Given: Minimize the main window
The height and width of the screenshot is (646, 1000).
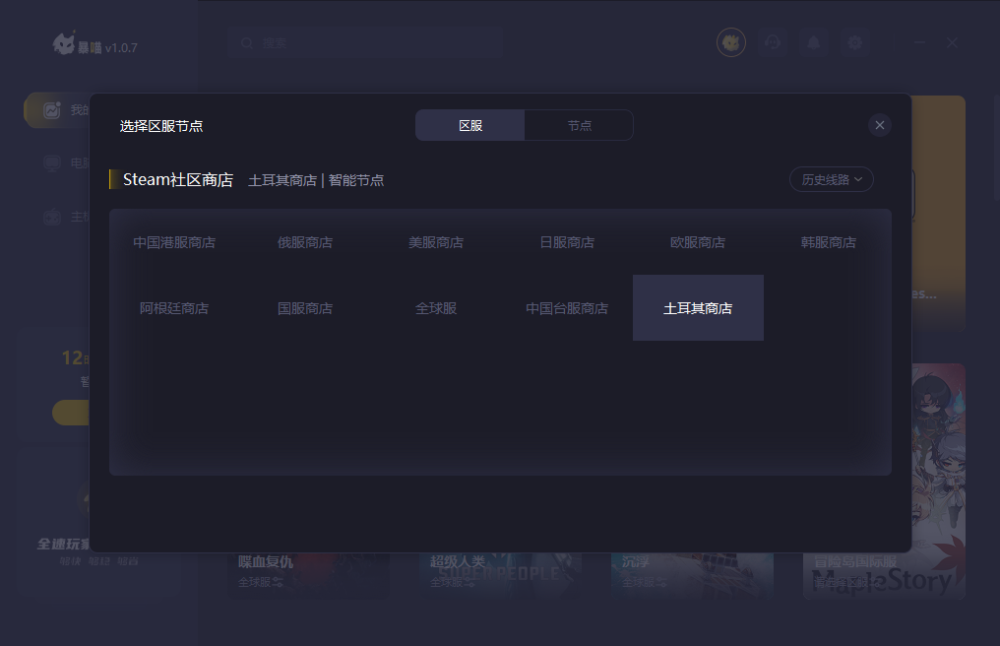Looking at the screenshot, I should tap(920, 43).
